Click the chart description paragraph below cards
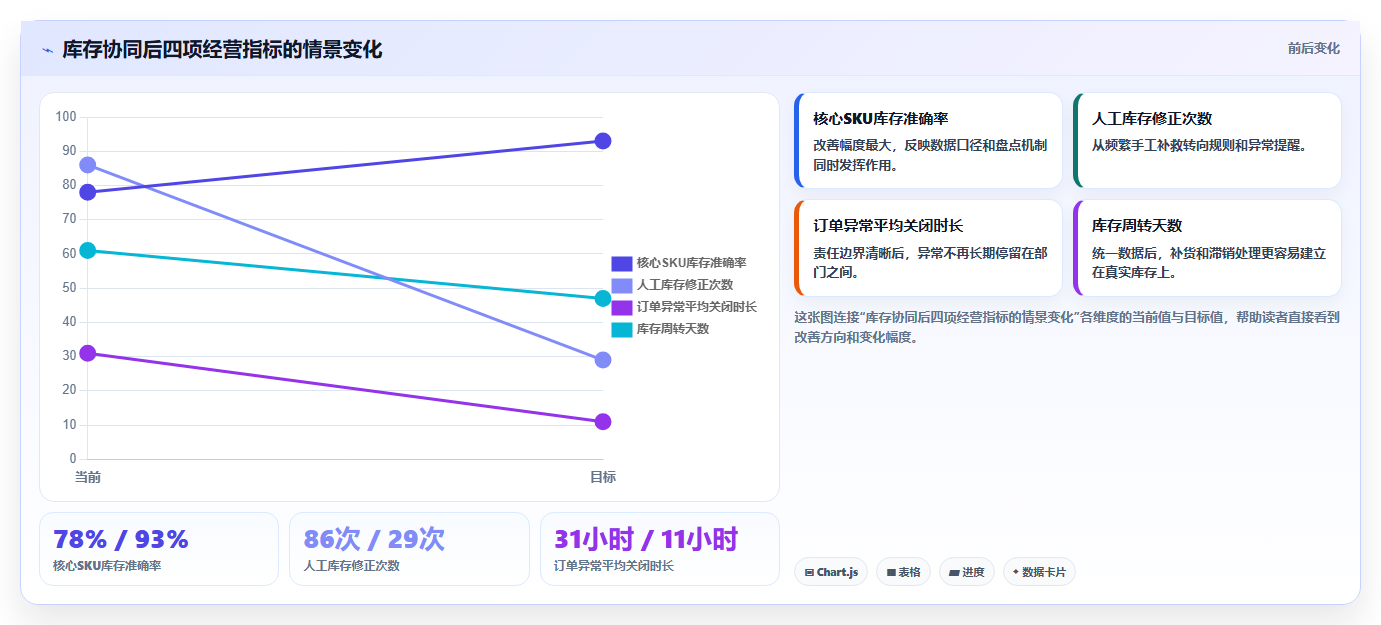 [x=1067, y=327]
